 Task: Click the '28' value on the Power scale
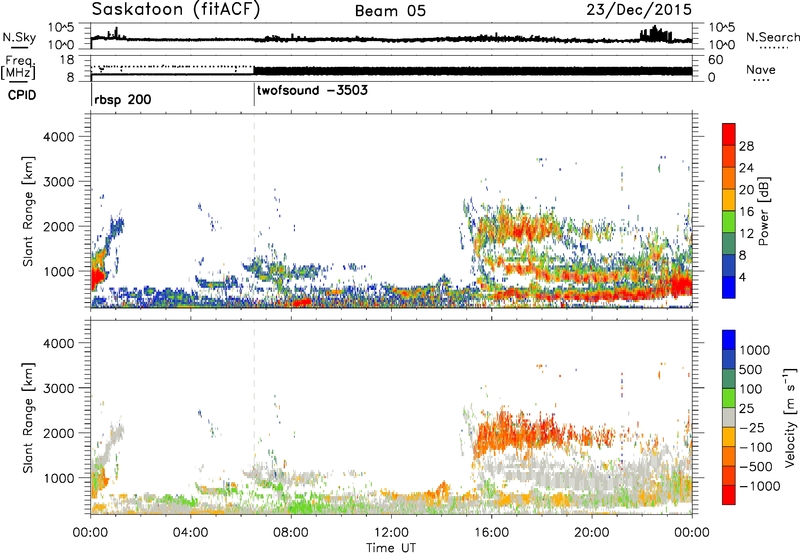coord(746,146)
